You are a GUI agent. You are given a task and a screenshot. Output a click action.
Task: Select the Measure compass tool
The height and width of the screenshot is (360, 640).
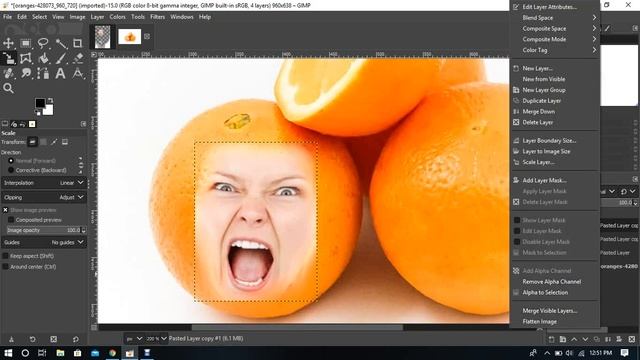78,73
